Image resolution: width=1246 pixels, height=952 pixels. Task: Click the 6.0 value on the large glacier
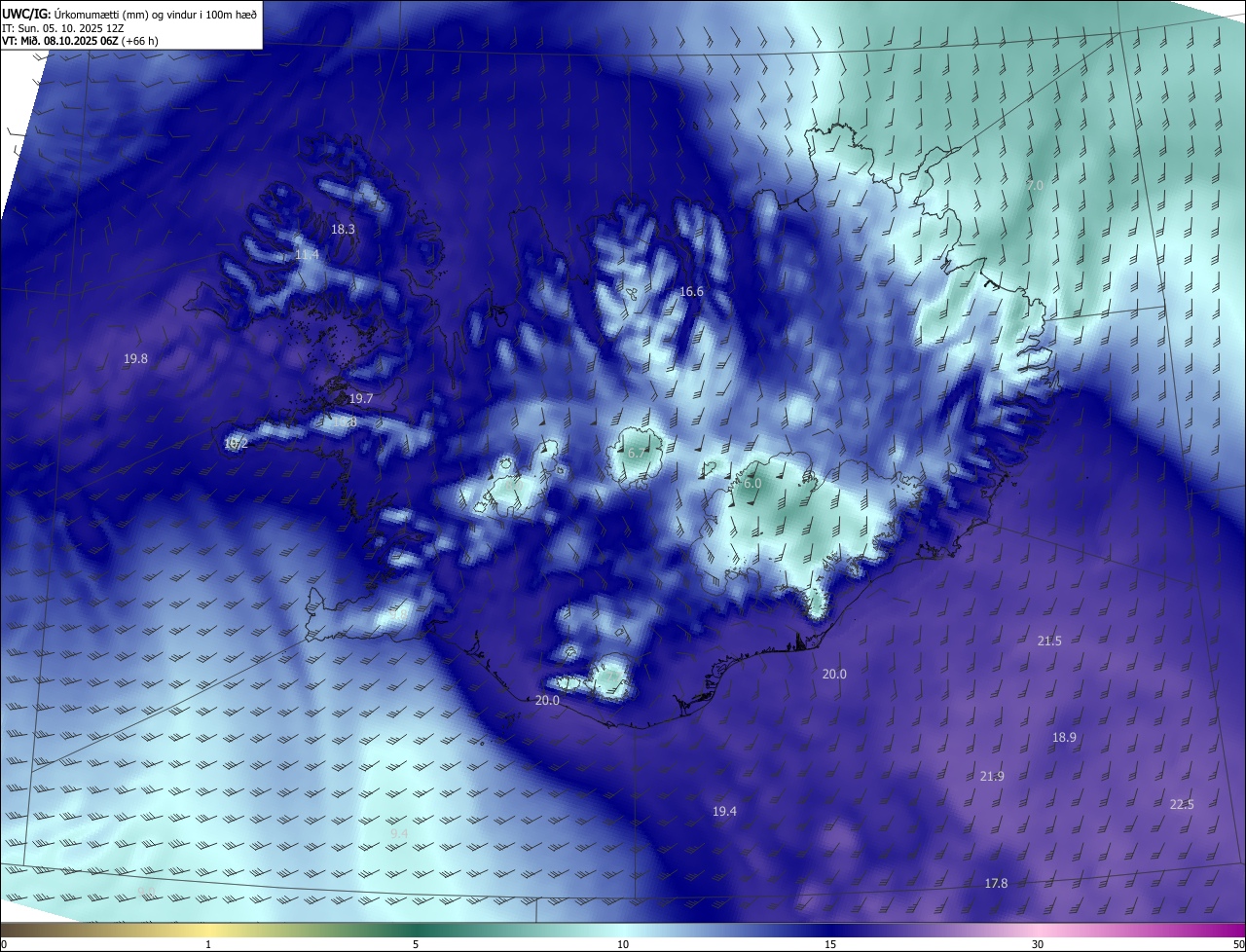(752, 484)
